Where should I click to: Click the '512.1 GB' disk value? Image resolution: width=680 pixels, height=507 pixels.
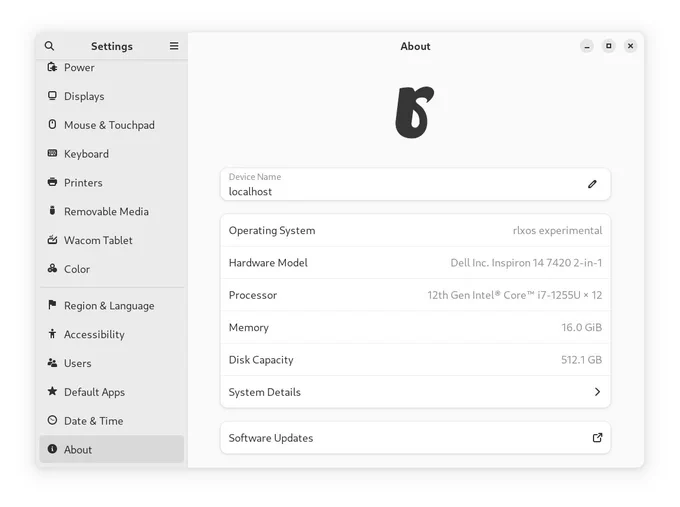[581, 360]
